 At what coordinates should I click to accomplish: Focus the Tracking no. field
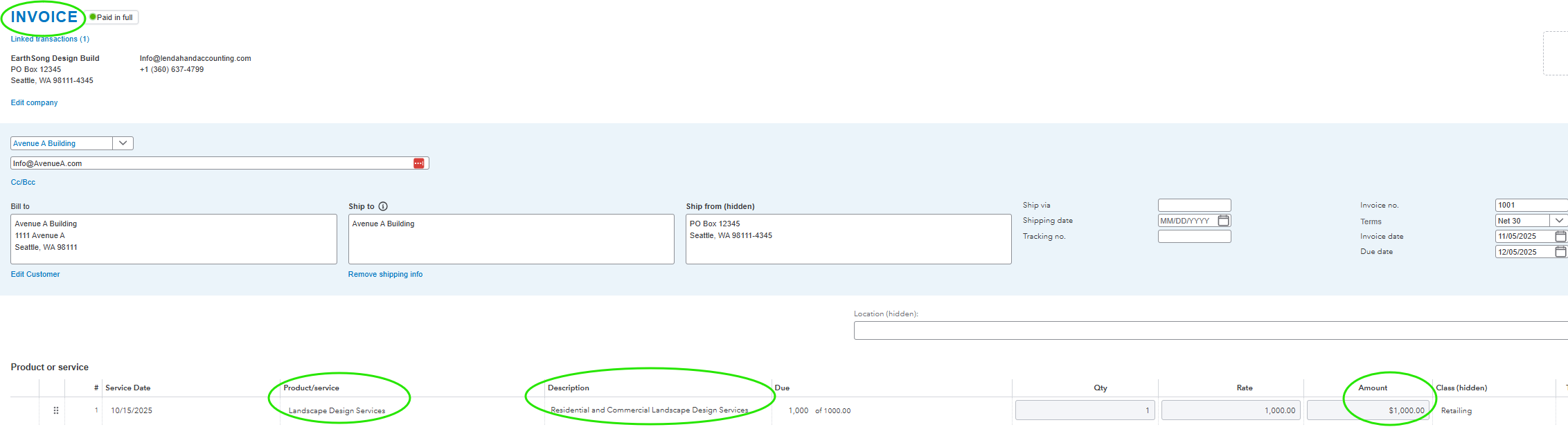(x=1194, y=236)
